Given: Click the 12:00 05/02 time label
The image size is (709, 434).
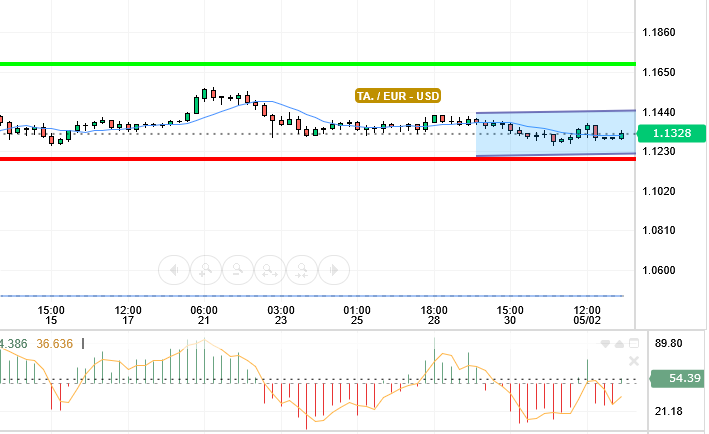Looking at the screenshot, I should (x=587, y=316).
